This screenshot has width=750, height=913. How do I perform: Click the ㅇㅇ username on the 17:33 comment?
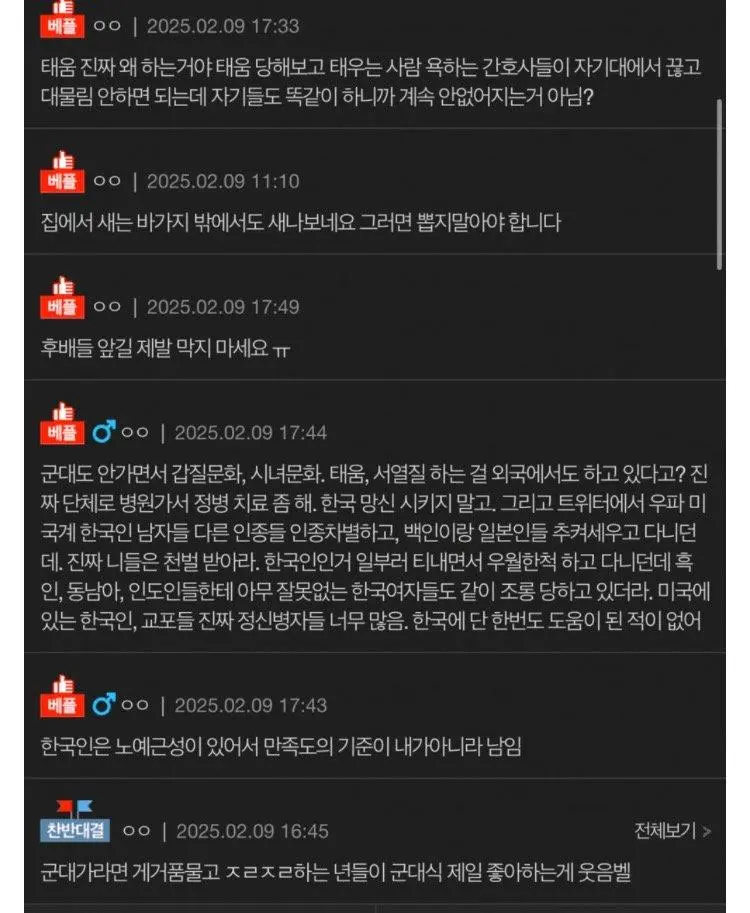tap(107, 26)
